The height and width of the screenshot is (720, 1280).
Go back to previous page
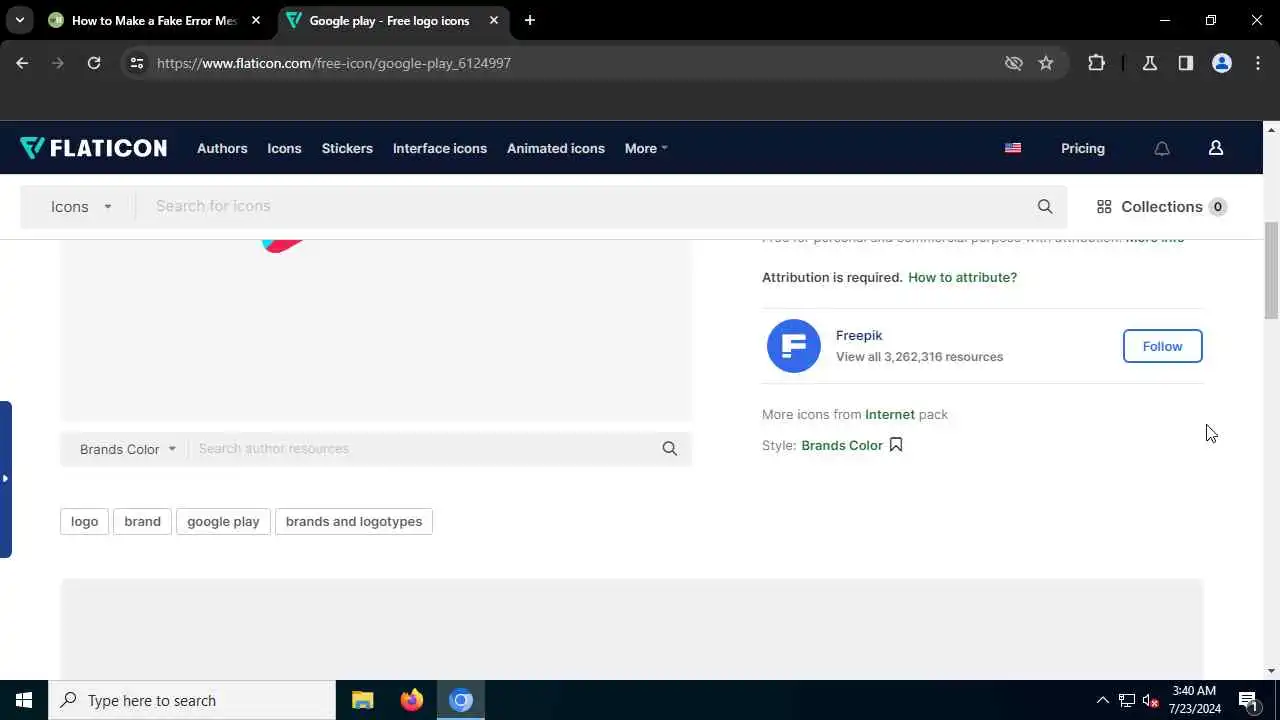coord(22,63)
